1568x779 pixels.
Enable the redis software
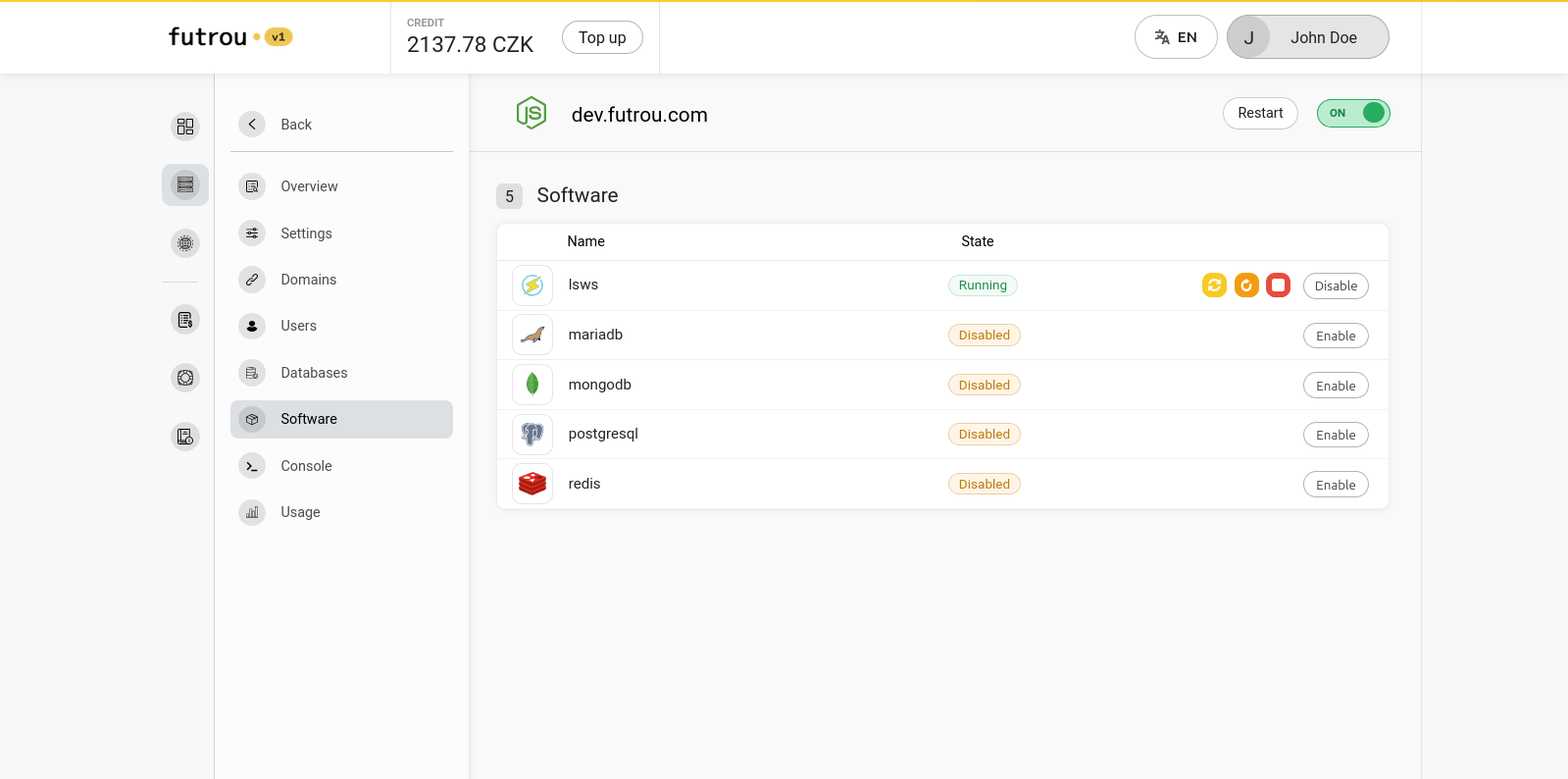point(1336,485)
